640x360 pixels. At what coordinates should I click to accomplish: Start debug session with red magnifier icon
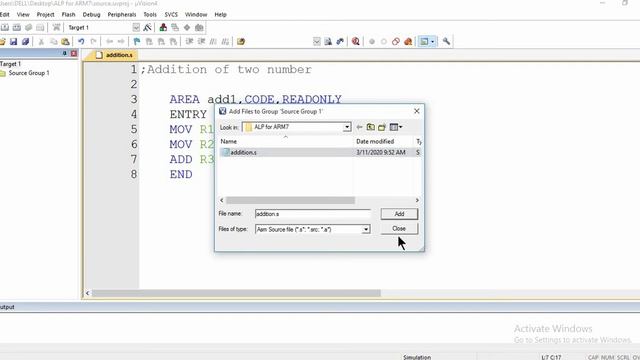pyautogui.click(x=356, y=41)
